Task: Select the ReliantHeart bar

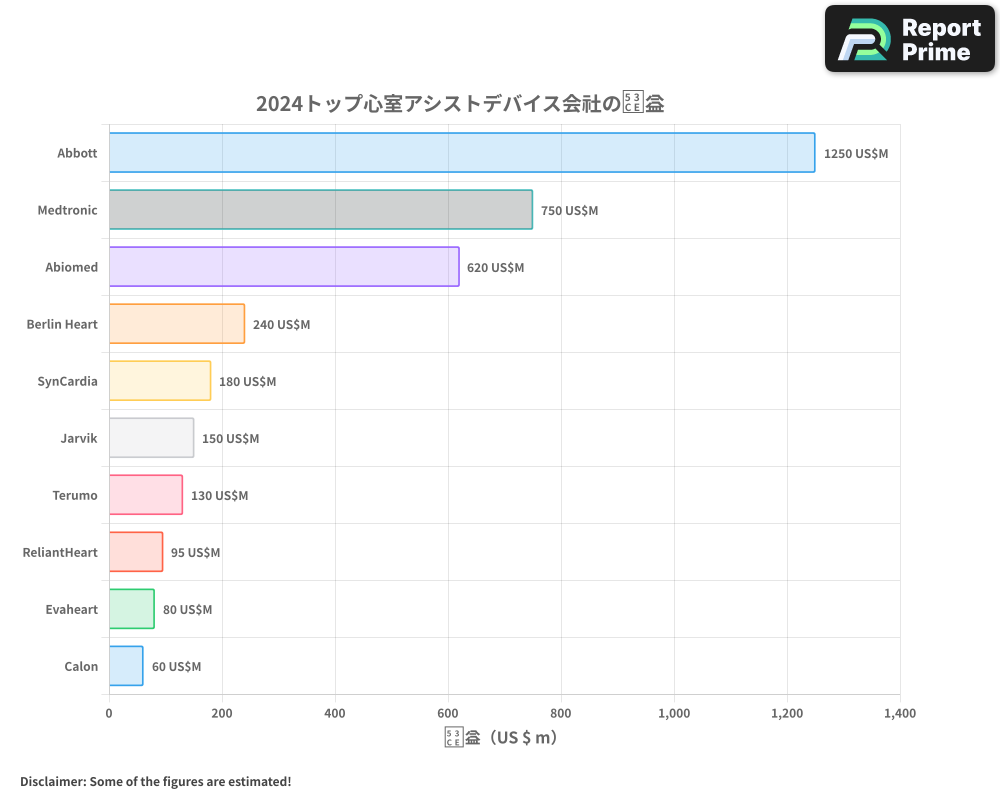Action: point(135,552)
